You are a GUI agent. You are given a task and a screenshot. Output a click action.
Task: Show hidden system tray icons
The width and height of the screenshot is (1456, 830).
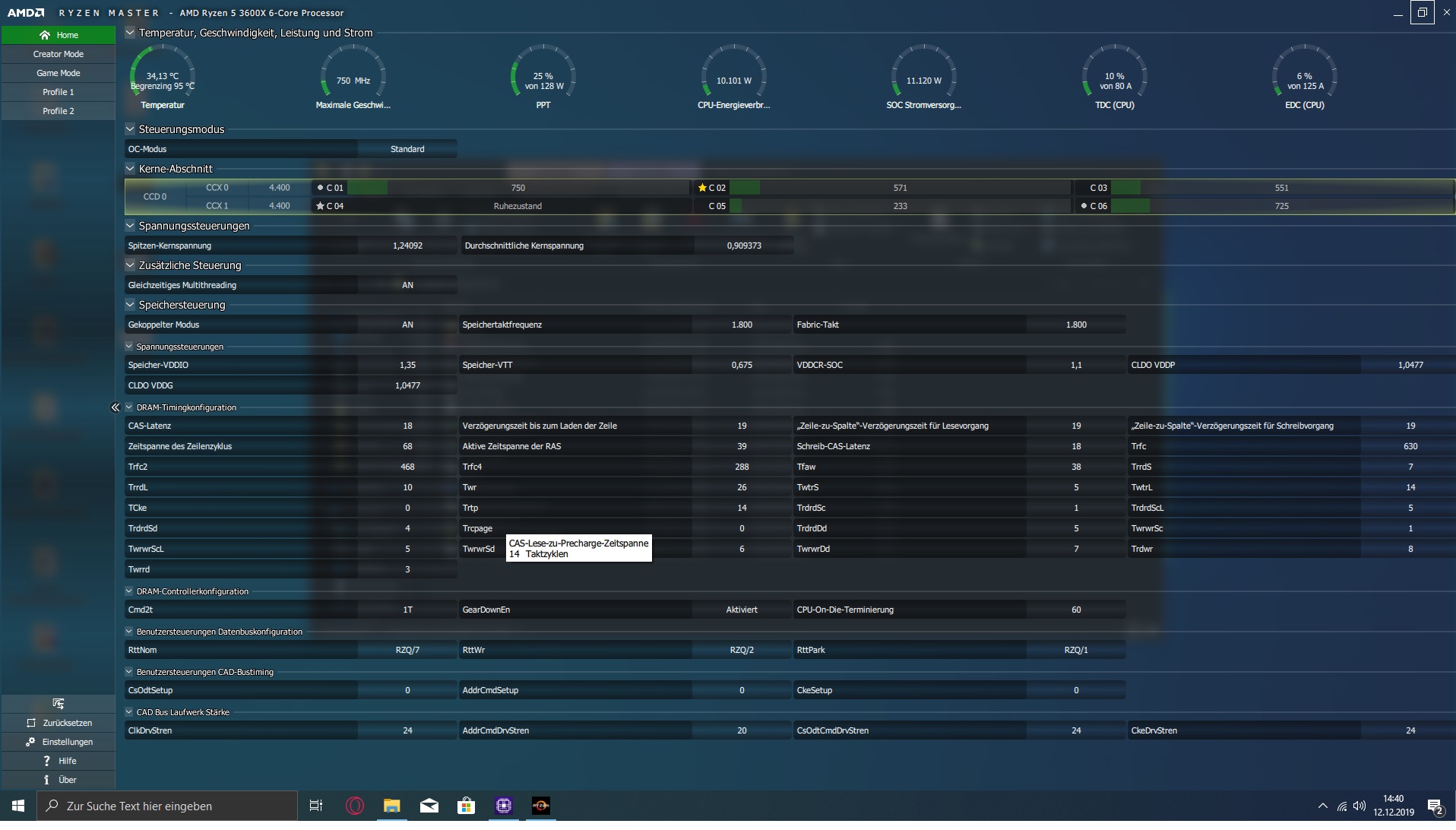1322,806
